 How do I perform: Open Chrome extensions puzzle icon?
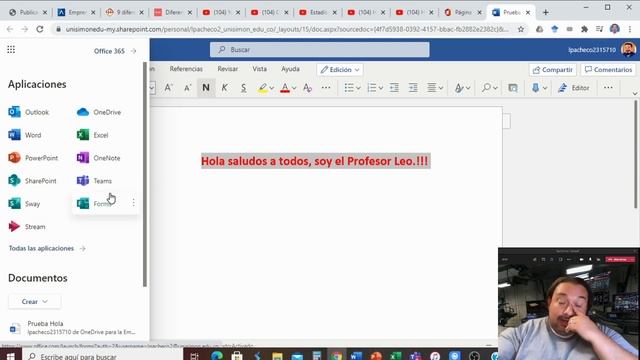(x=584, y=29)
